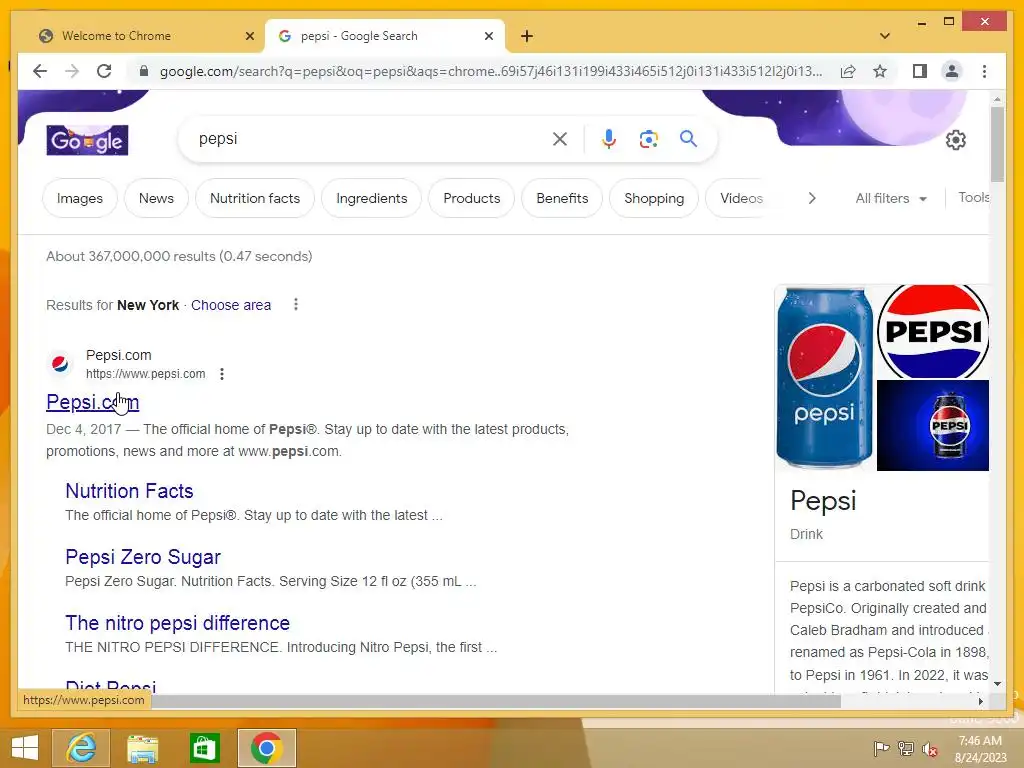Select the Ingredients chip
1024x768 pixels.
click(372, 198)
